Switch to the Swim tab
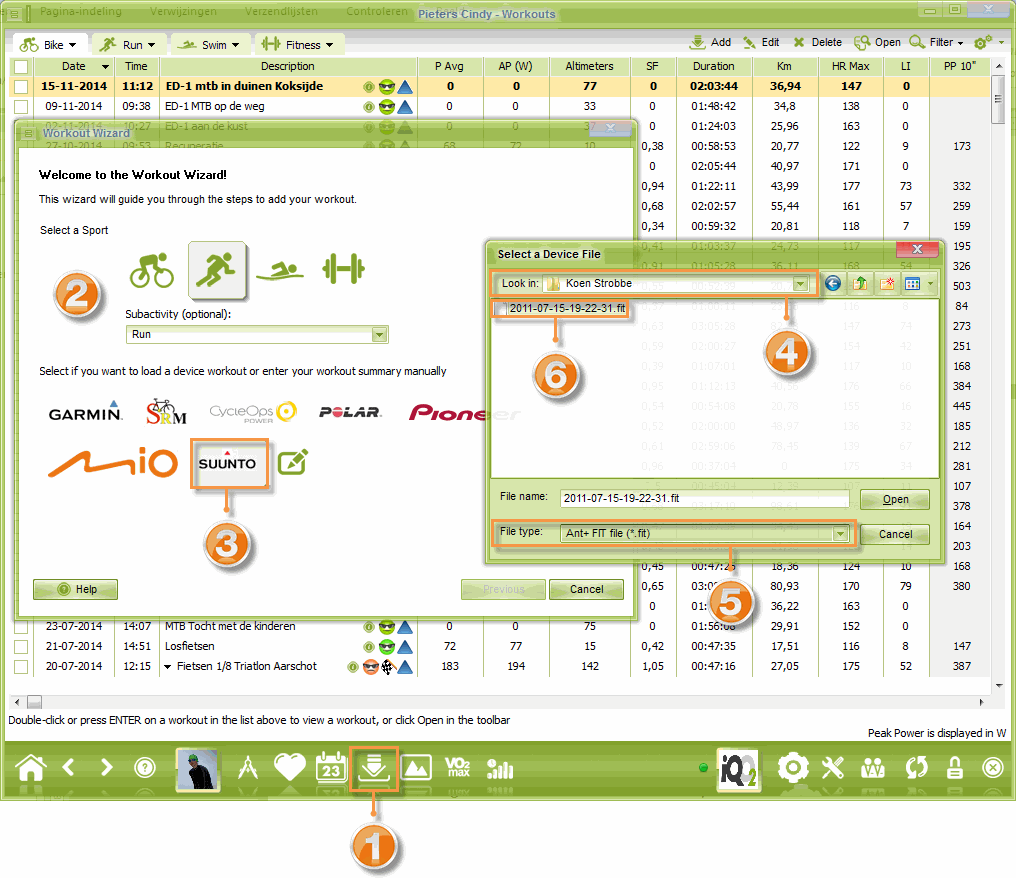Screen dimensions: 1016x878 [209, 45]
